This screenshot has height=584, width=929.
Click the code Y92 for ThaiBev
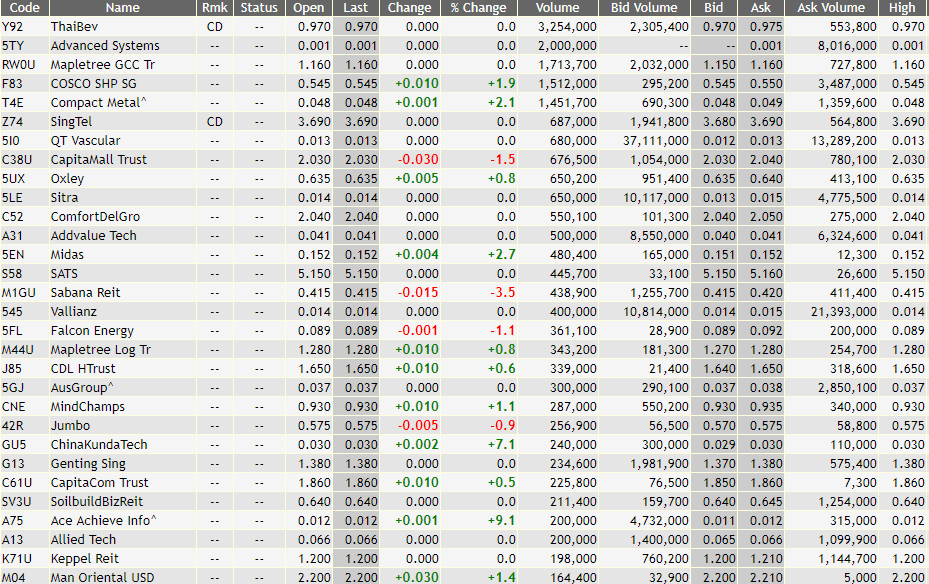pos(24,26)
